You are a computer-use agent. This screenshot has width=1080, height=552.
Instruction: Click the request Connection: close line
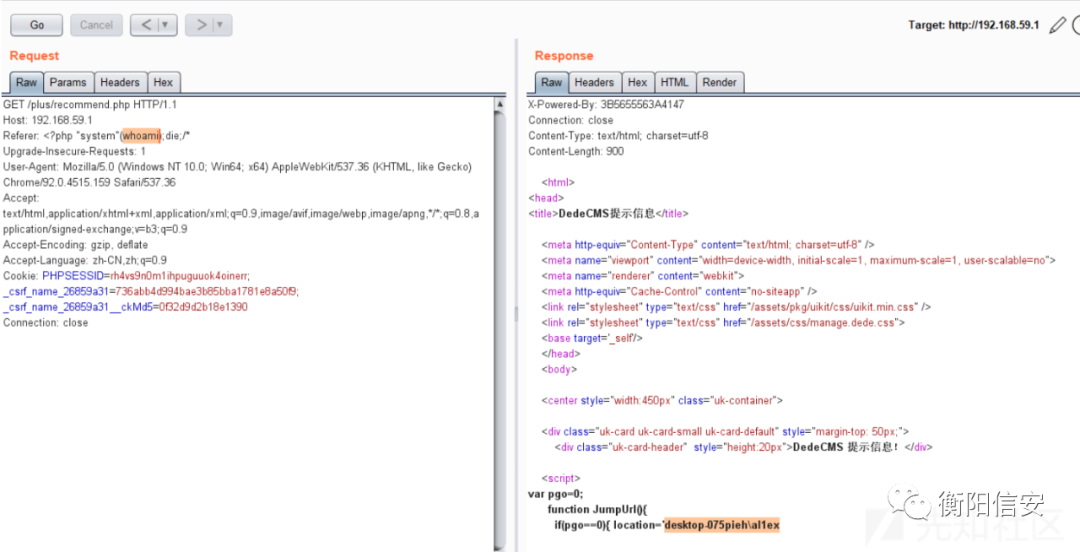pos(45,323)
